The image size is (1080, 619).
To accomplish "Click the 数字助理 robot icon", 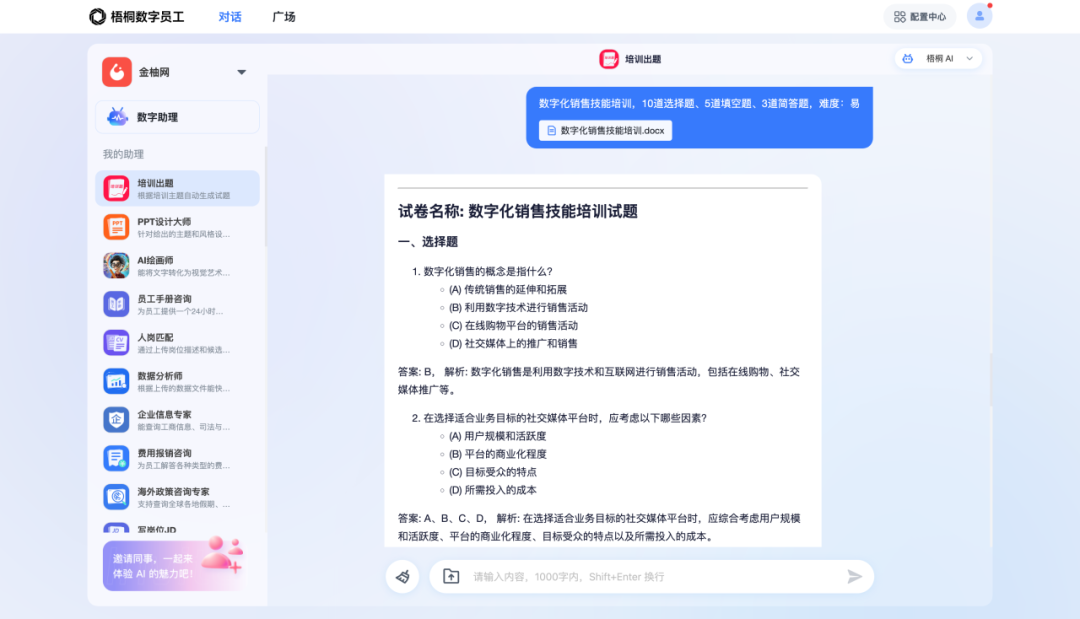I will point(117,116).
